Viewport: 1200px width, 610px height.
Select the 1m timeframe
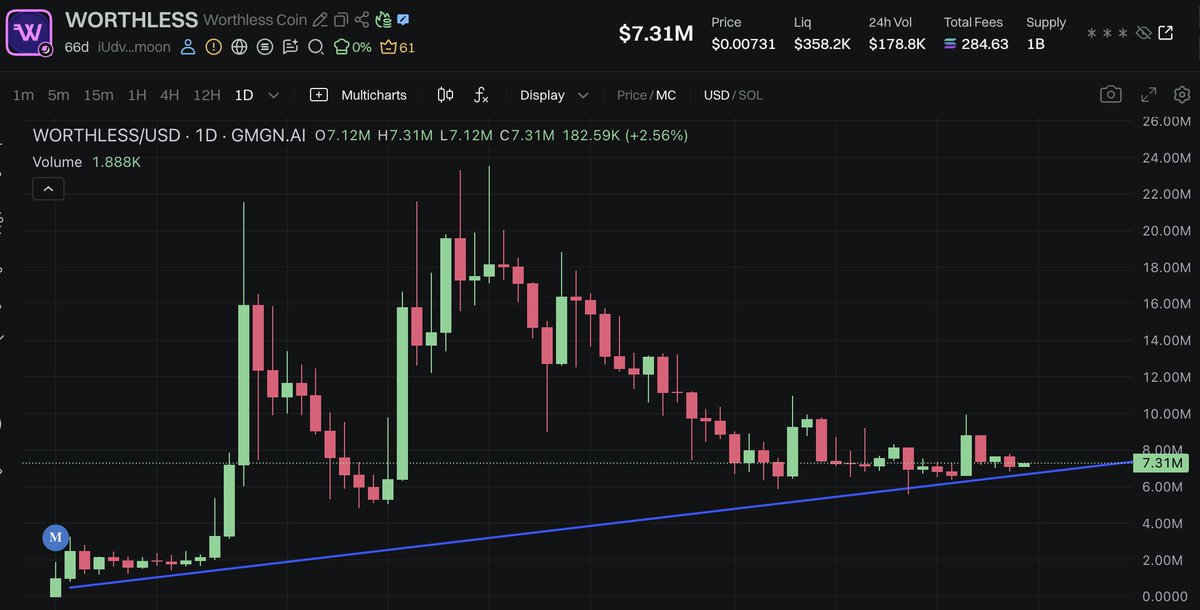(x=23, y=95)
